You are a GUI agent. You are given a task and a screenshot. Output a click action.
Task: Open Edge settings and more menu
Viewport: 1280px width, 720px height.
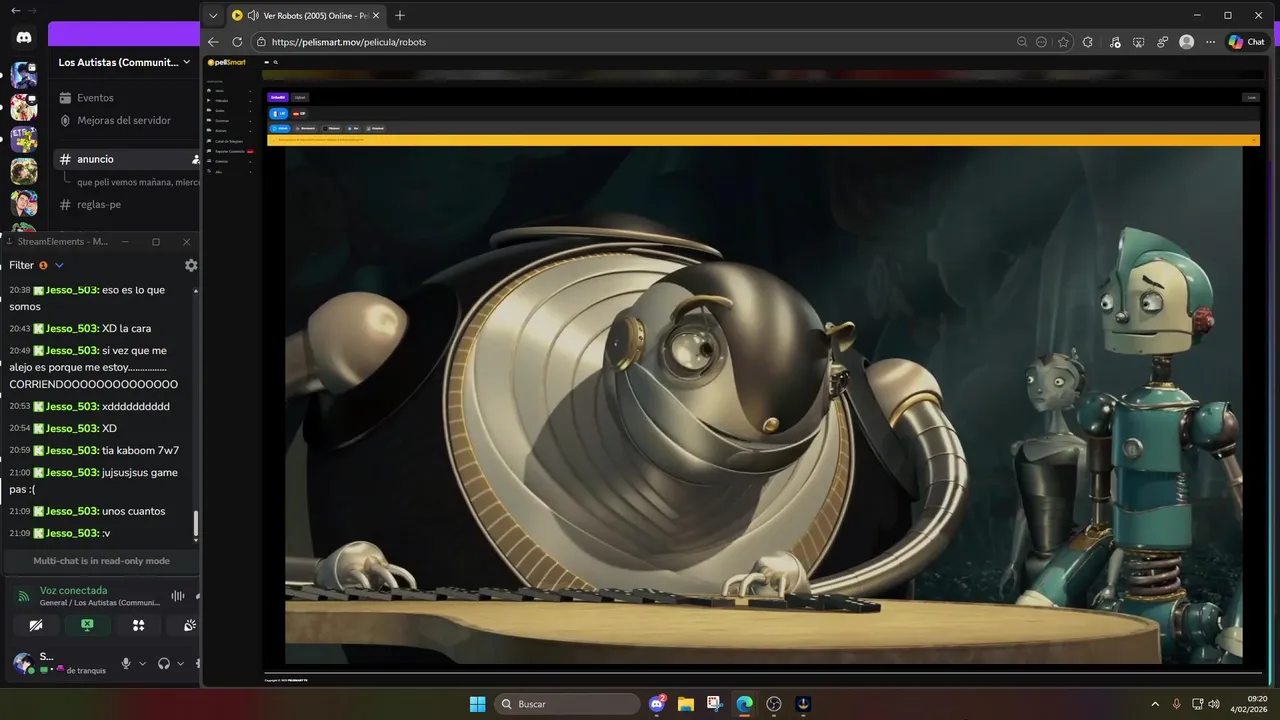[1211, 42]
